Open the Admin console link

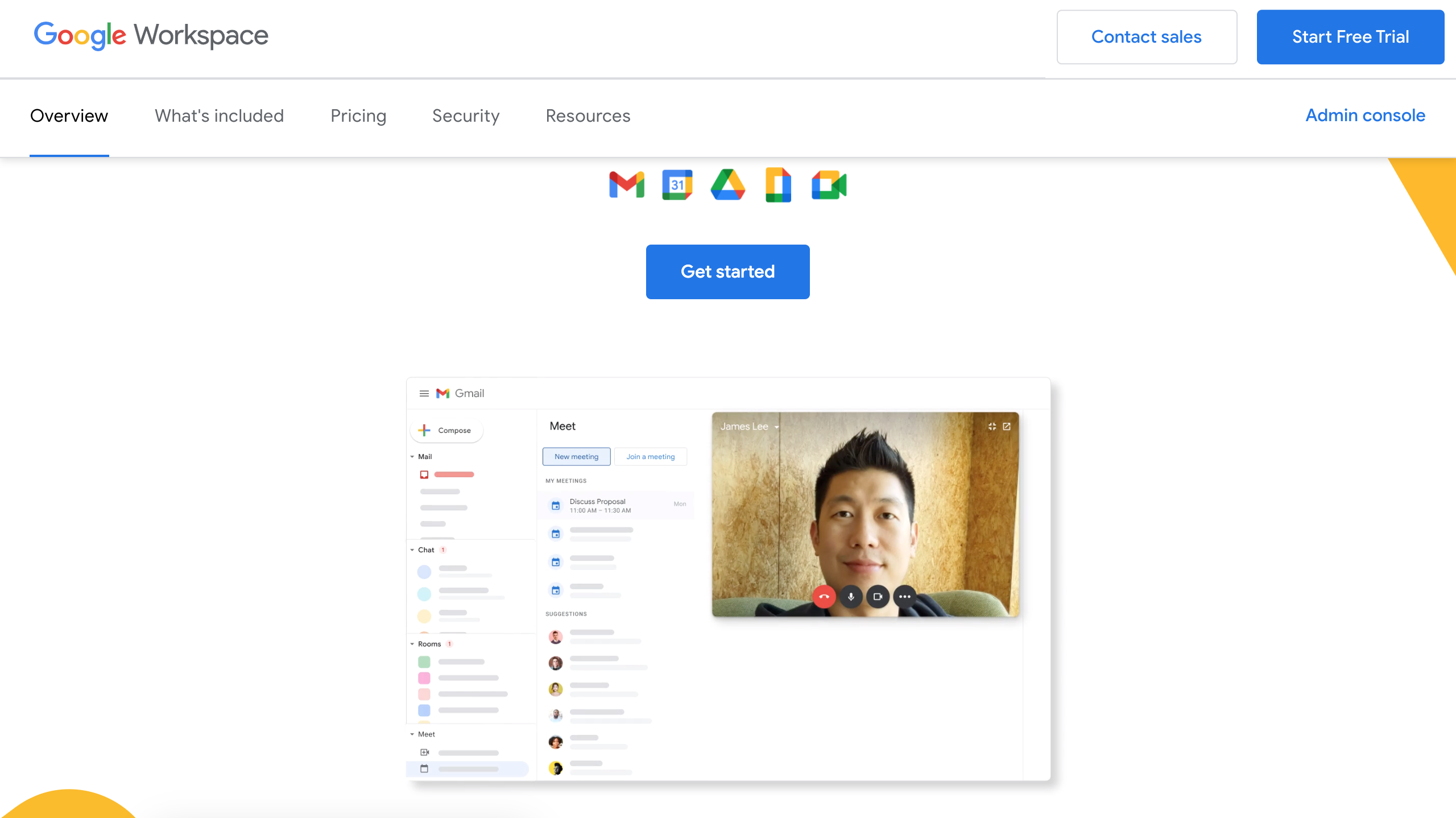(x=1365, y=115)
